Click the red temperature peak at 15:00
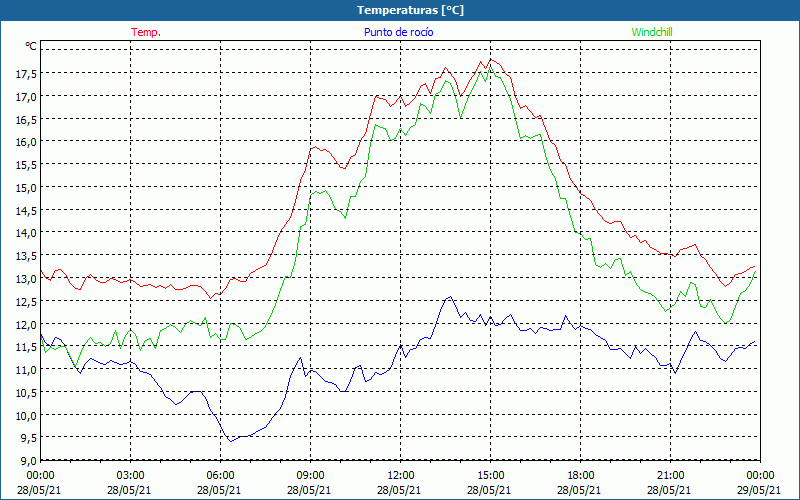This screenshot has height=500, width=800. coord(491,60)
